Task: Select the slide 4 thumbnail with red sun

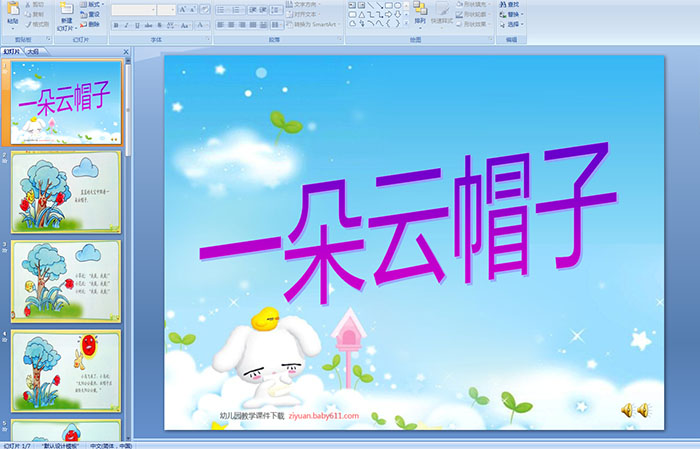Action: [x=66, y=371]
